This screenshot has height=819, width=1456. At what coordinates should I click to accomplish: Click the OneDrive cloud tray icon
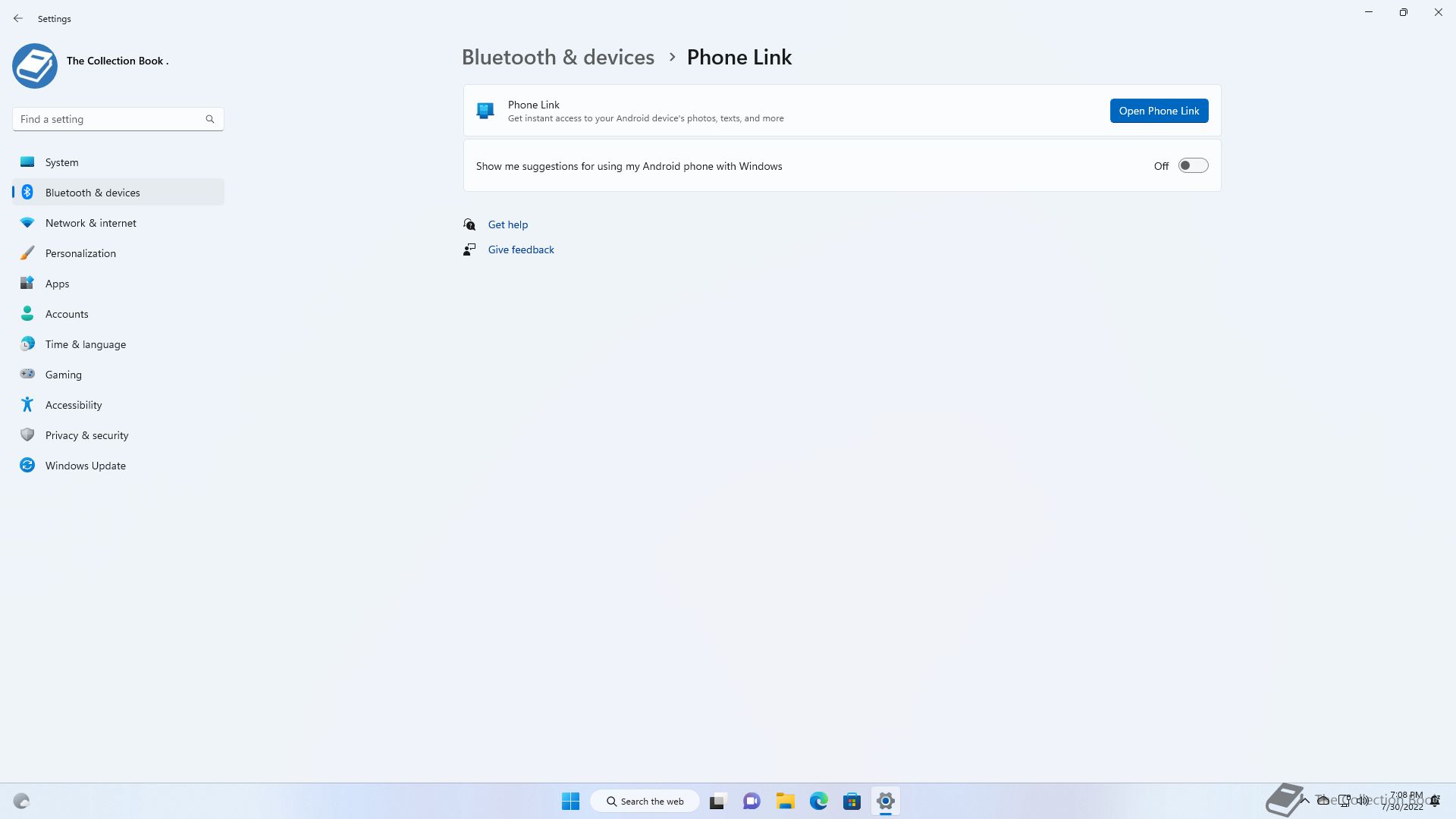coord(1323,801)
